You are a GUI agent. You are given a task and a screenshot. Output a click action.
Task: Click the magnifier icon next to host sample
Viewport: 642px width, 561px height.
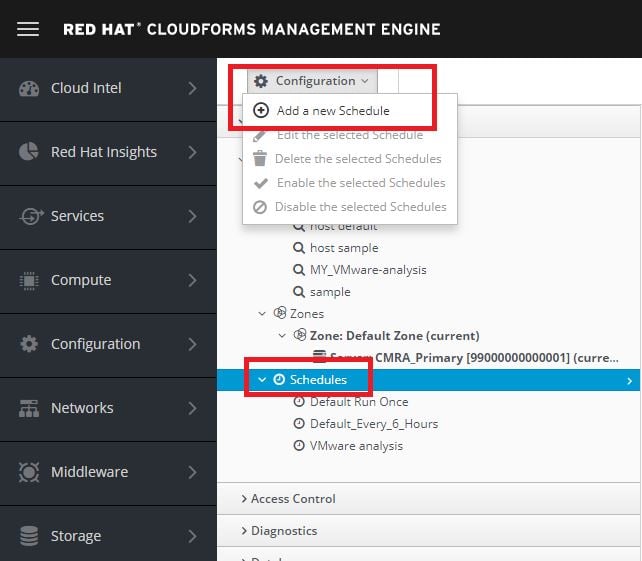[x=299, y=248]
